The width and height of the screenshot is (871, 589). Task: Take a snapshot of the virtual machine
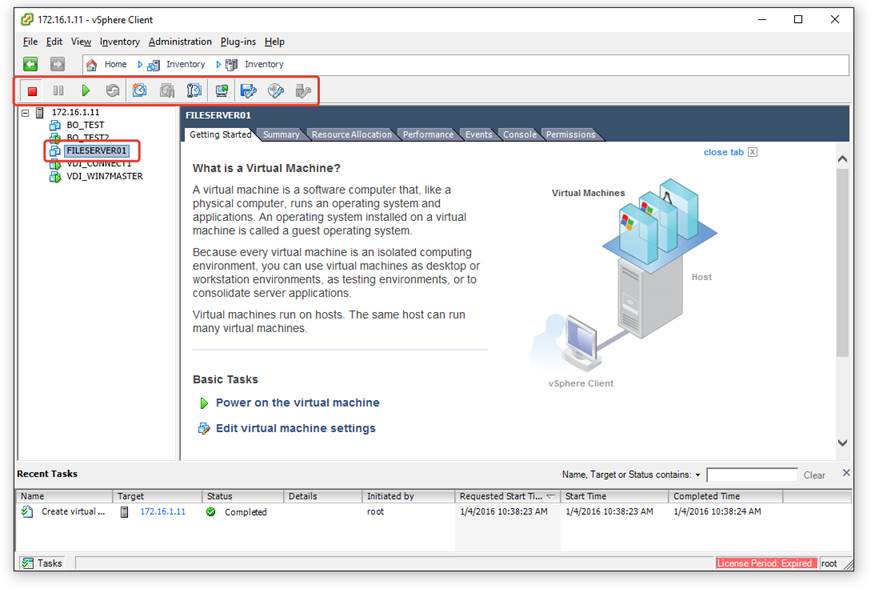(139, 91)
